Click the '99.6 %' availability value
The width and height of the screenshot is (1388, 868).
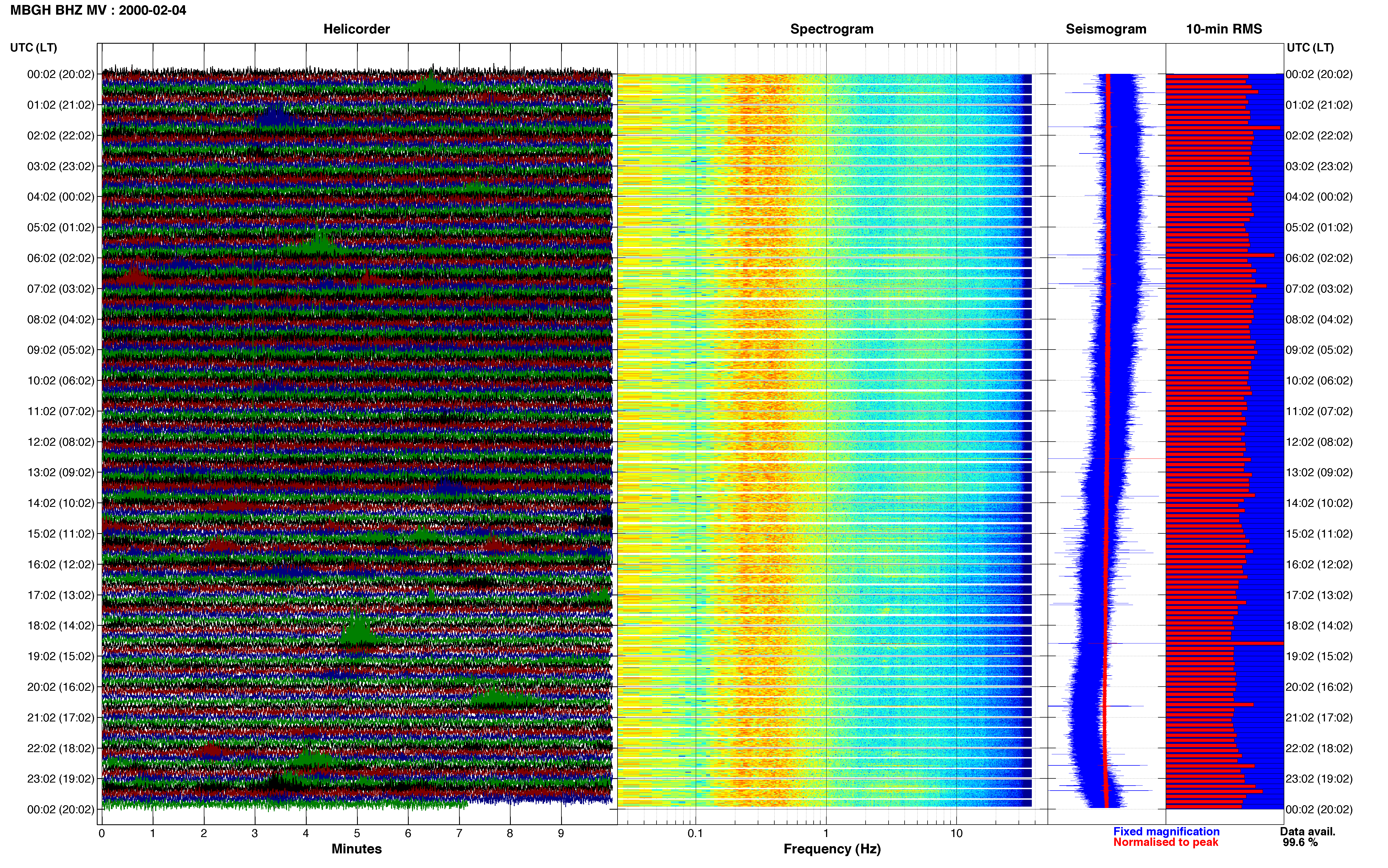point(1300,842)
